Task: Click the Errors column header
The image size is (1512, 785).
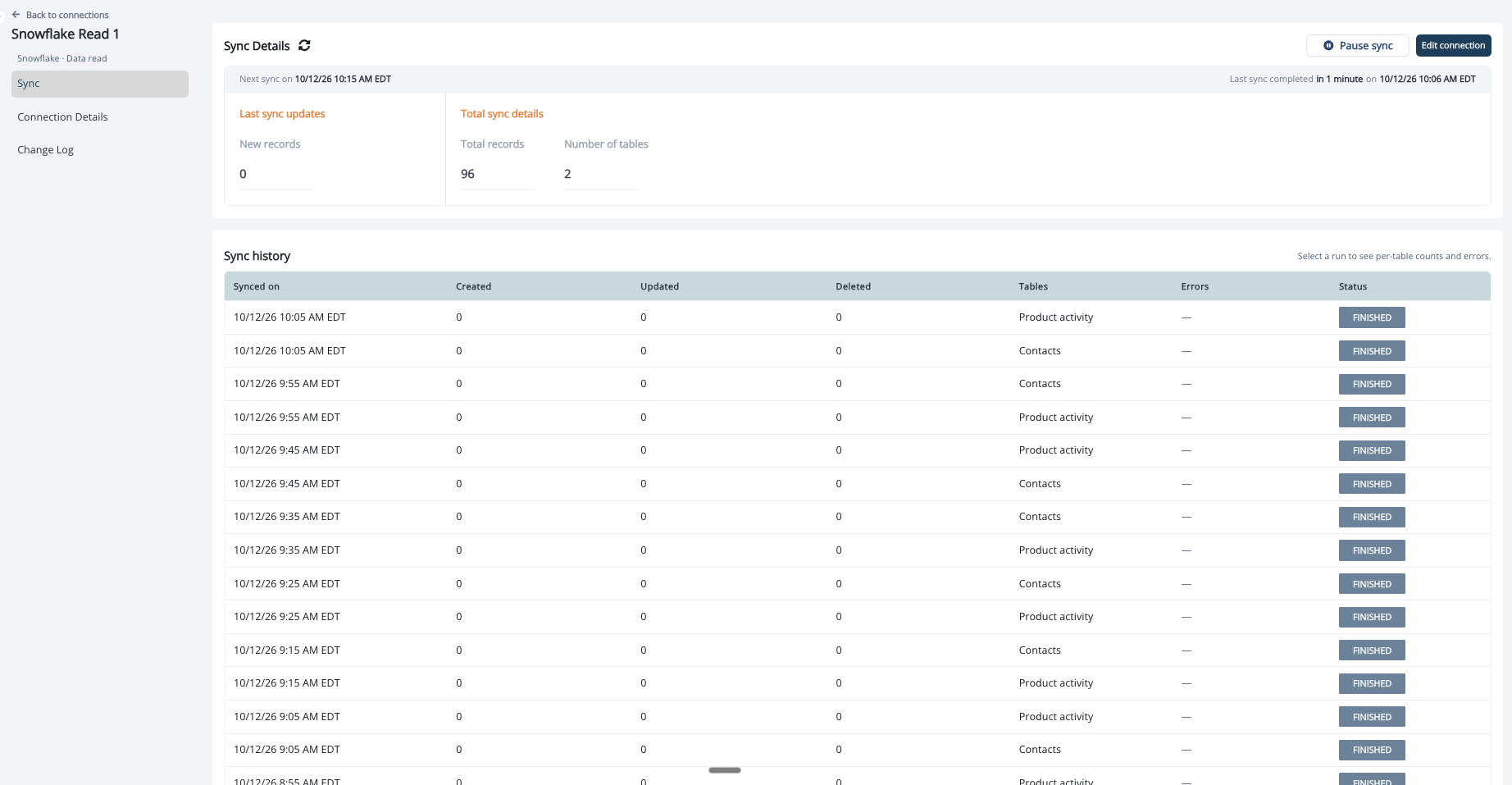Action: (x=1195, y=286)
